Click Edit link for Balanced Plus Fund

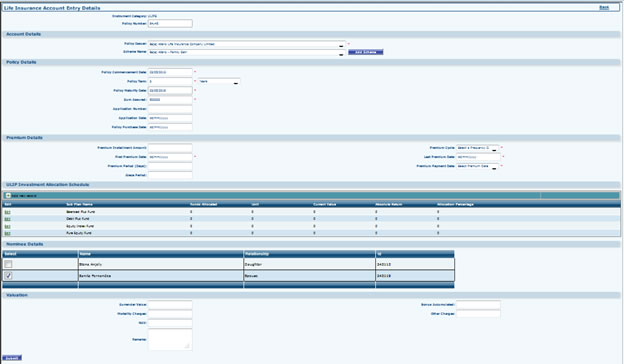7,212
